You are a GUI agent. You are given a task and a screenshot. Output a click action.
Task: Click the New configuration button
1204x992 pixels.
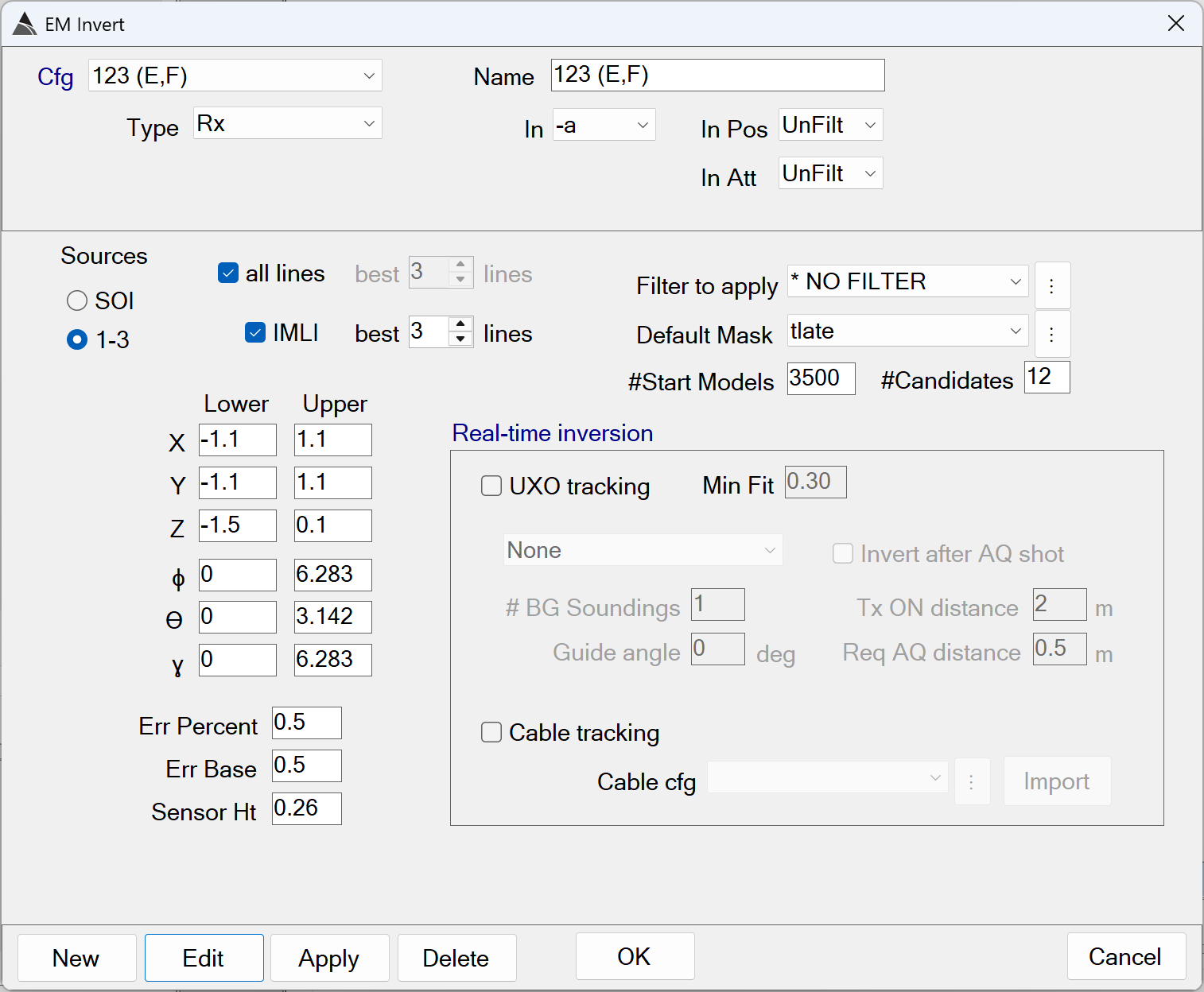[x=76, y=958]
